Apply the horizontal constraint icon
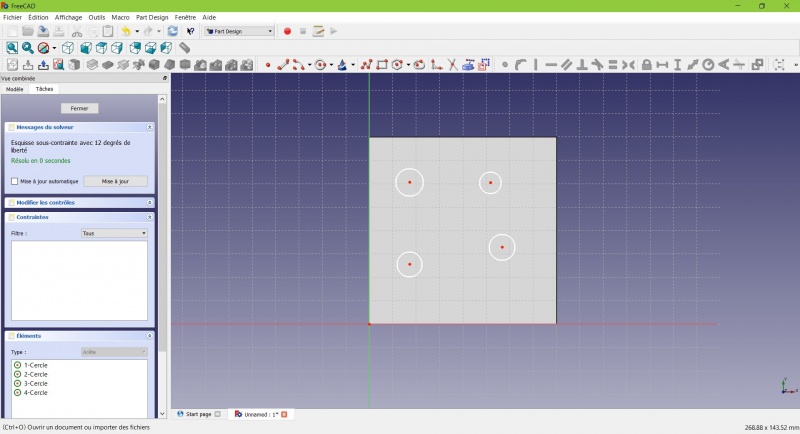Viewport: 800px width, 434px height. pyautogui.click(x=551, y=65)
